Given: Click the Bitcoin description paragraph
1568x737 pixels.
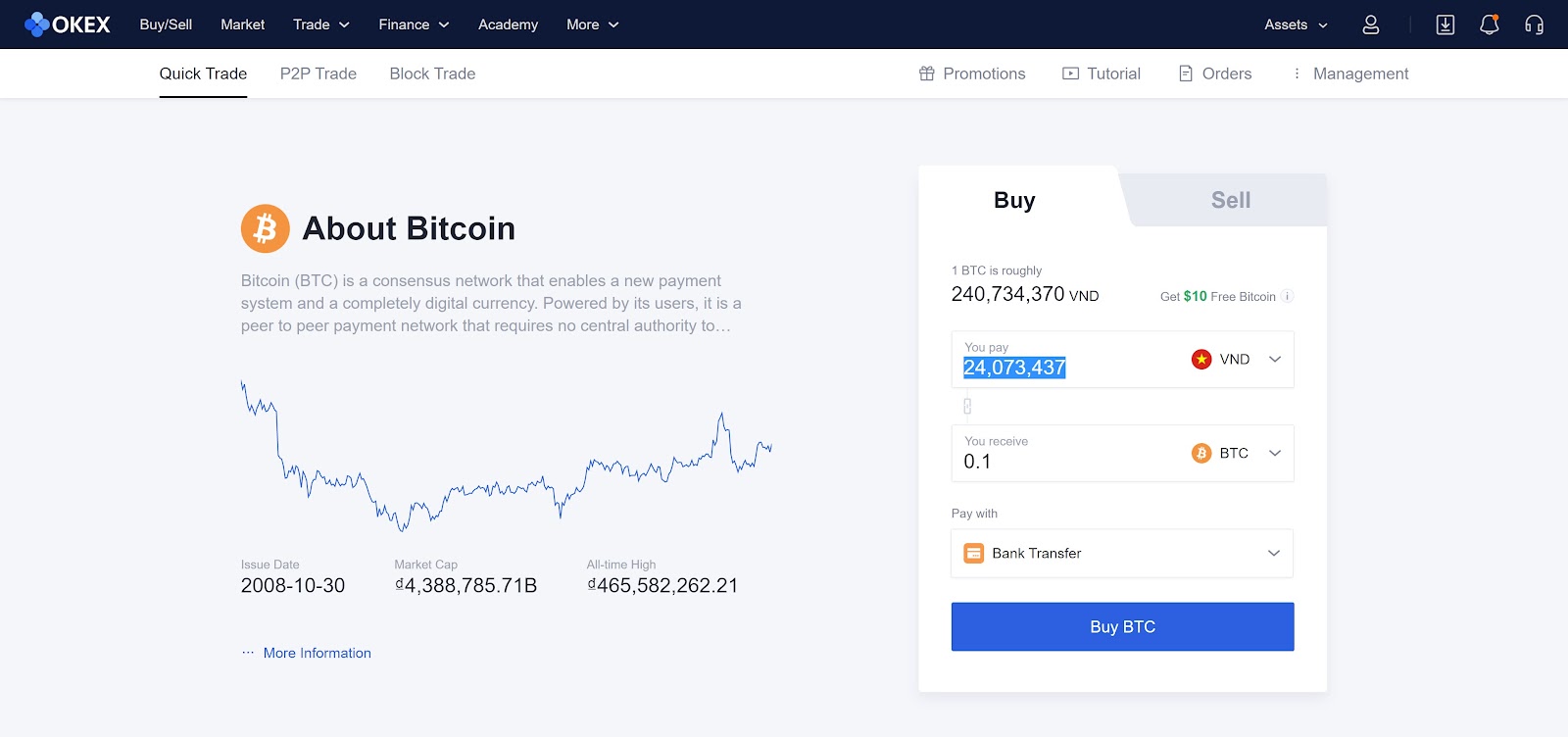Looking at the screenshot, I should point(491,303).
